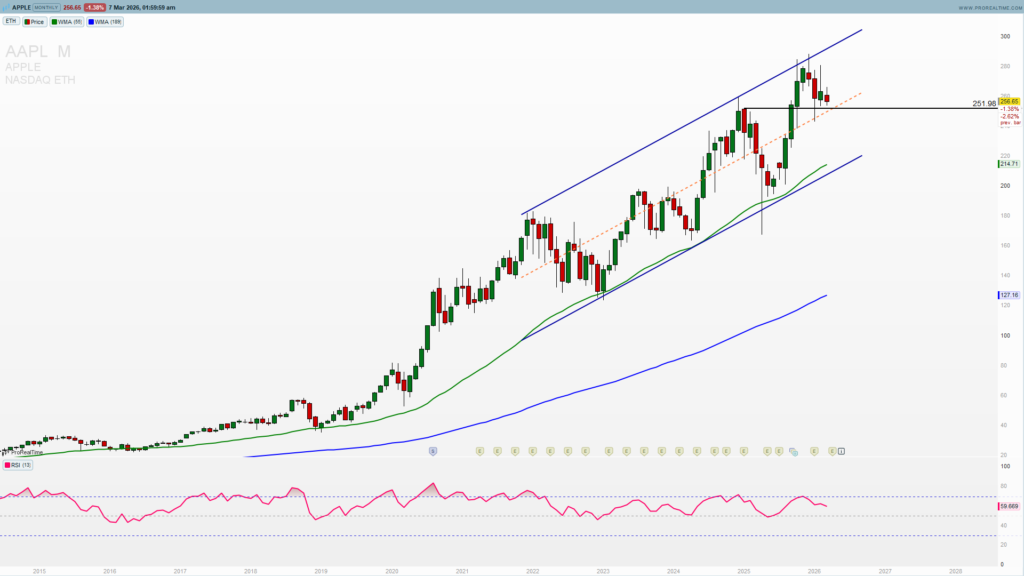Click the 256.65 price tag on right axis
The image size is (1024, 576).
pyautogui.click(x=1008, y=100)
